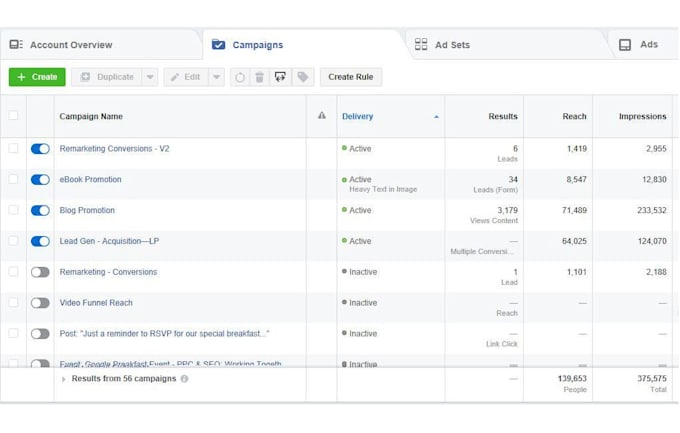Turn off the eBook Promotion campaign toggle
Viewport: 680px width, 433px height.
(x=40, y=180)
